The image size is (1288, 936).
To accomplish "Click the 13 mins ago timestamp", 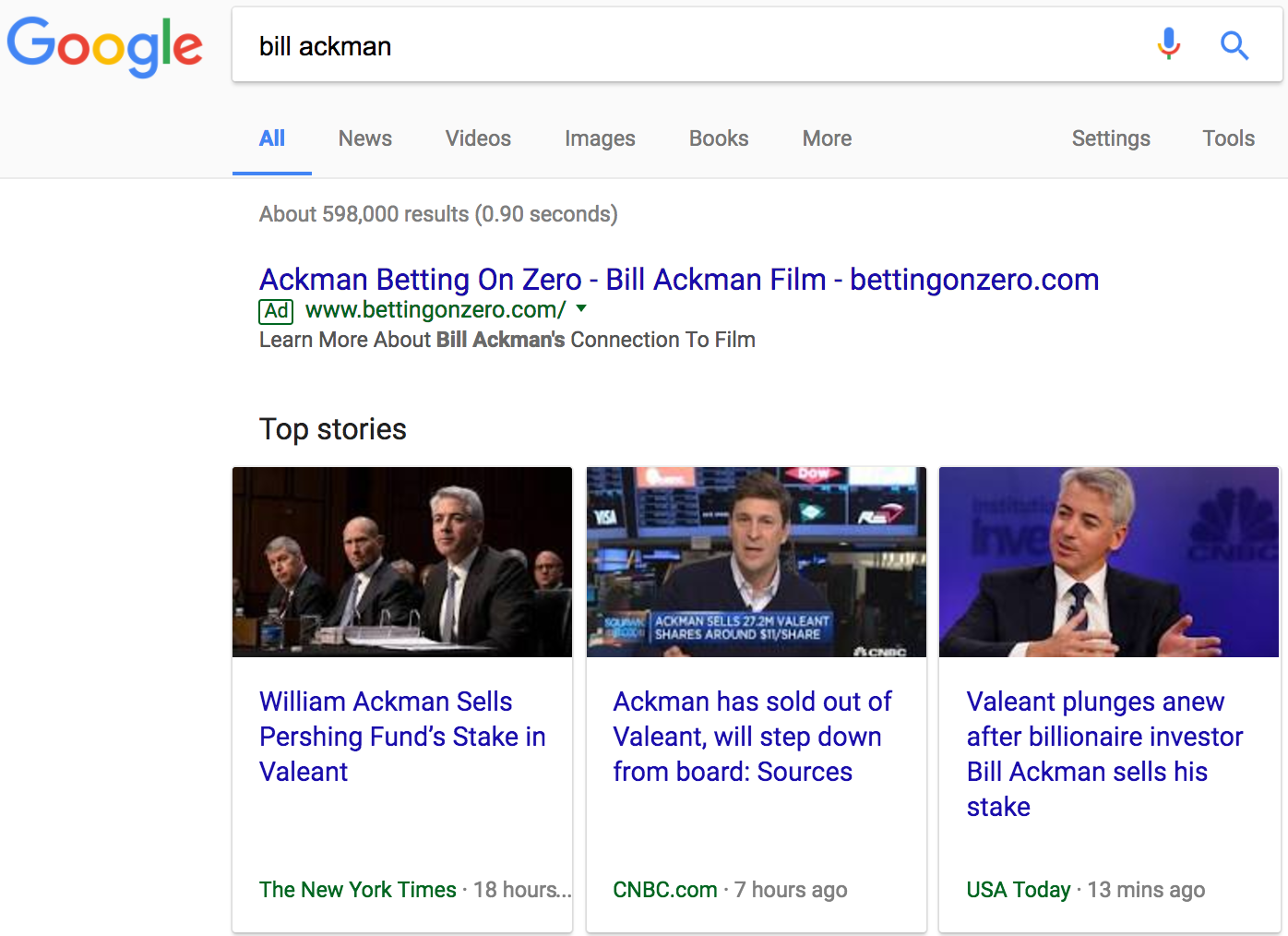I will pos(1146,890).
